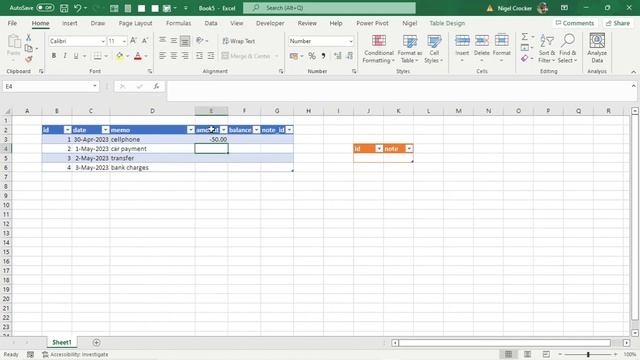
Task: Click the Insert Function fx icon
Action: click(156, 87)
